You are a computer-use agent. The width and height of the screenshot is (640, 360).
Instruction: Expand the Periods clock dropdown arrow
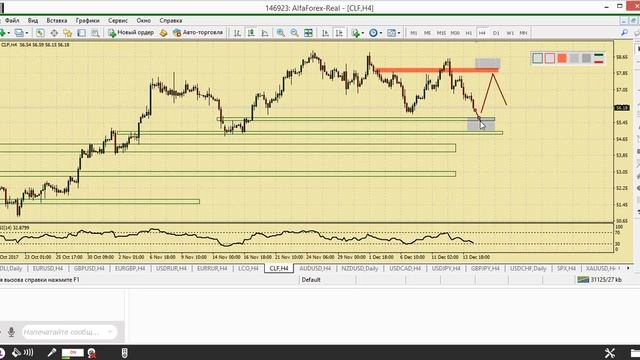click(x=381, y=33)
